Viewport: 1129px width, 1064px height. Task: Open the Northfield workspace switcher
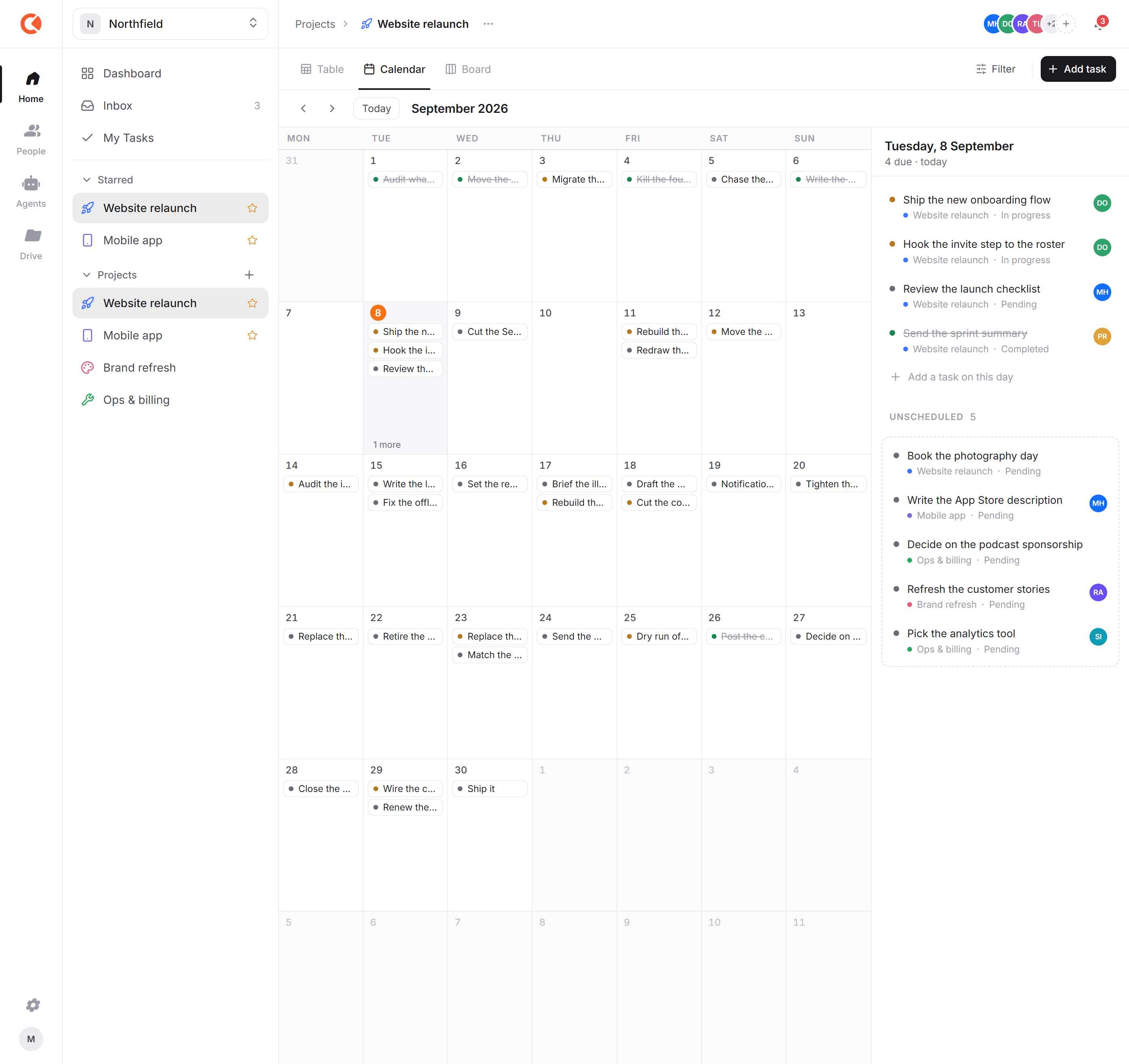coord(171,24)
